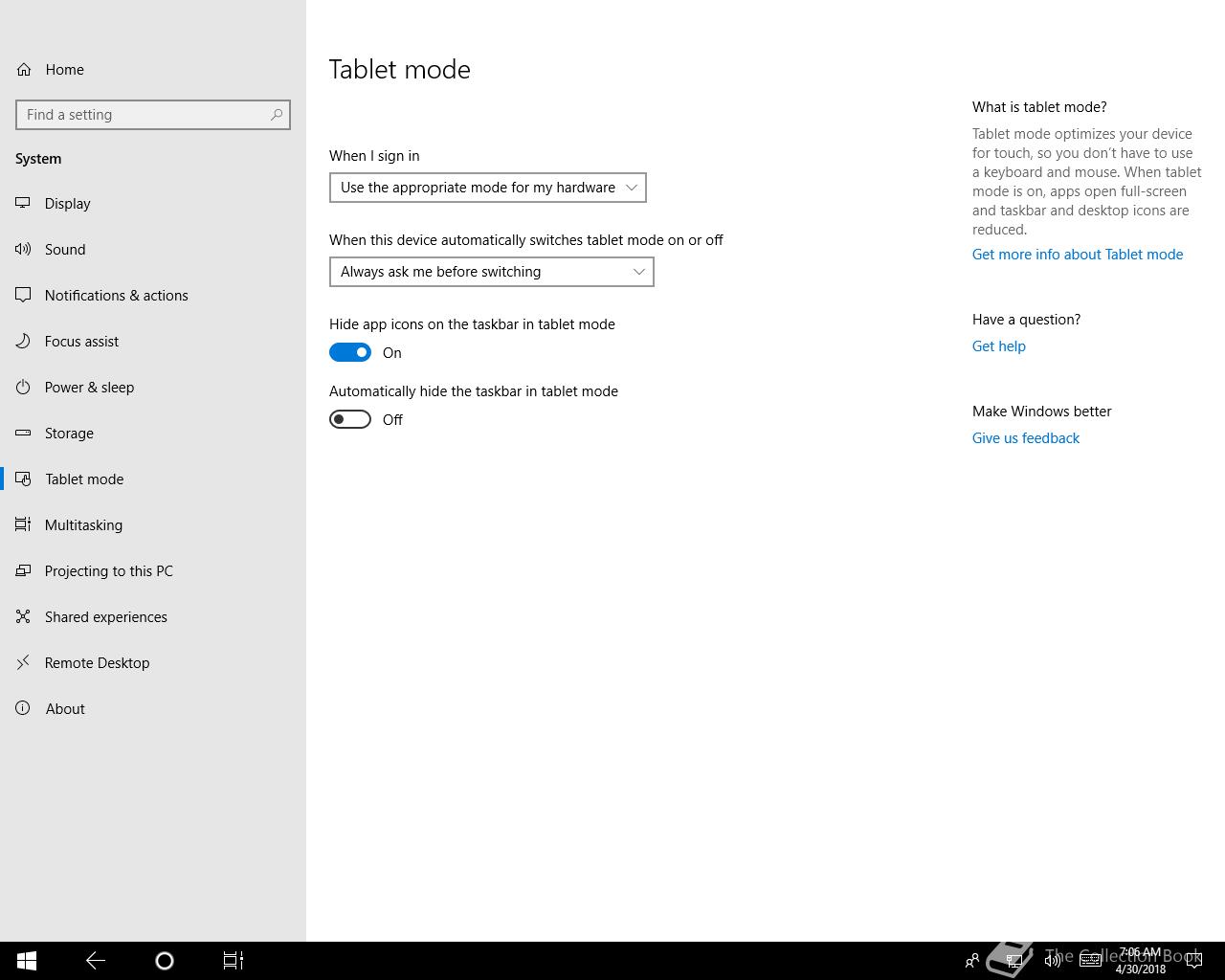Click the search magnifier icon in Find a setting
1225x980 pixels.
pos(277,115)
